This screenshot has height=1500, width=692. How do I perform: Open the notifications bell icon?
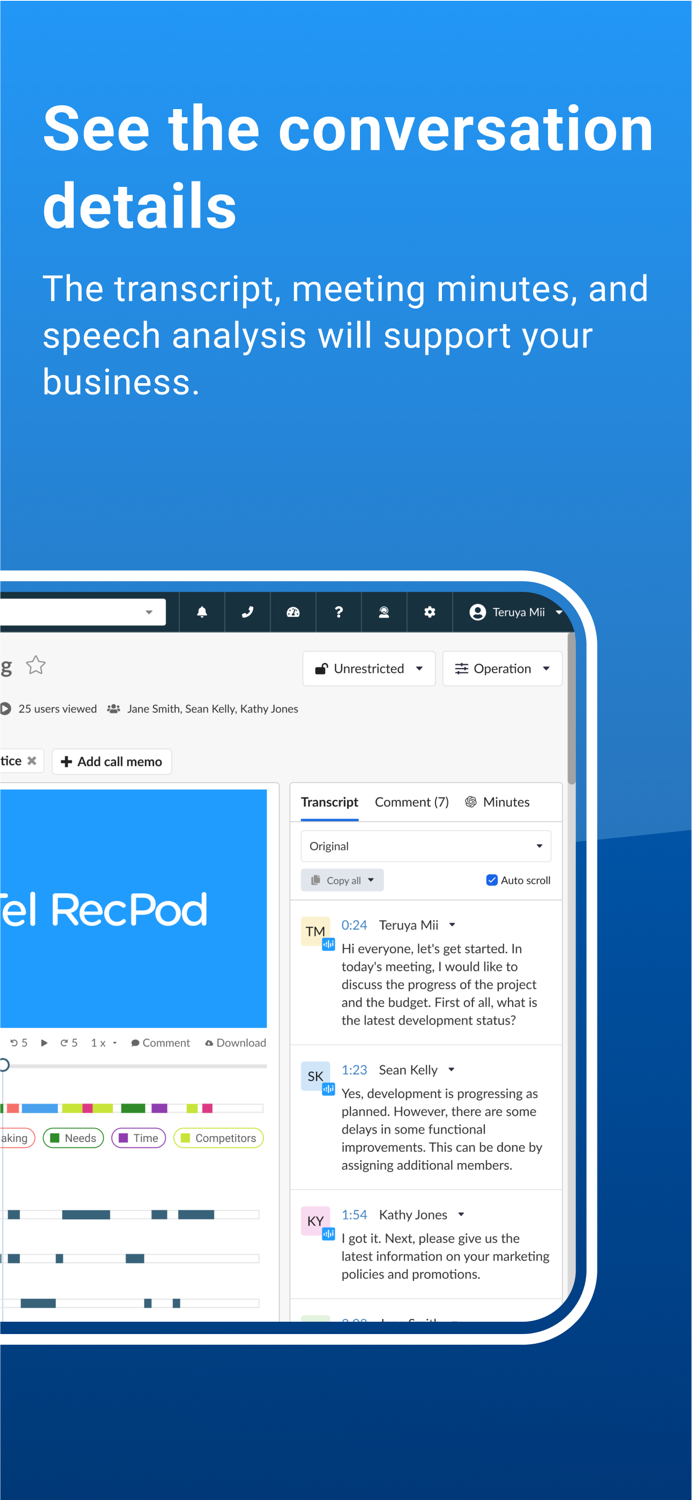click(x=202, y=612)
